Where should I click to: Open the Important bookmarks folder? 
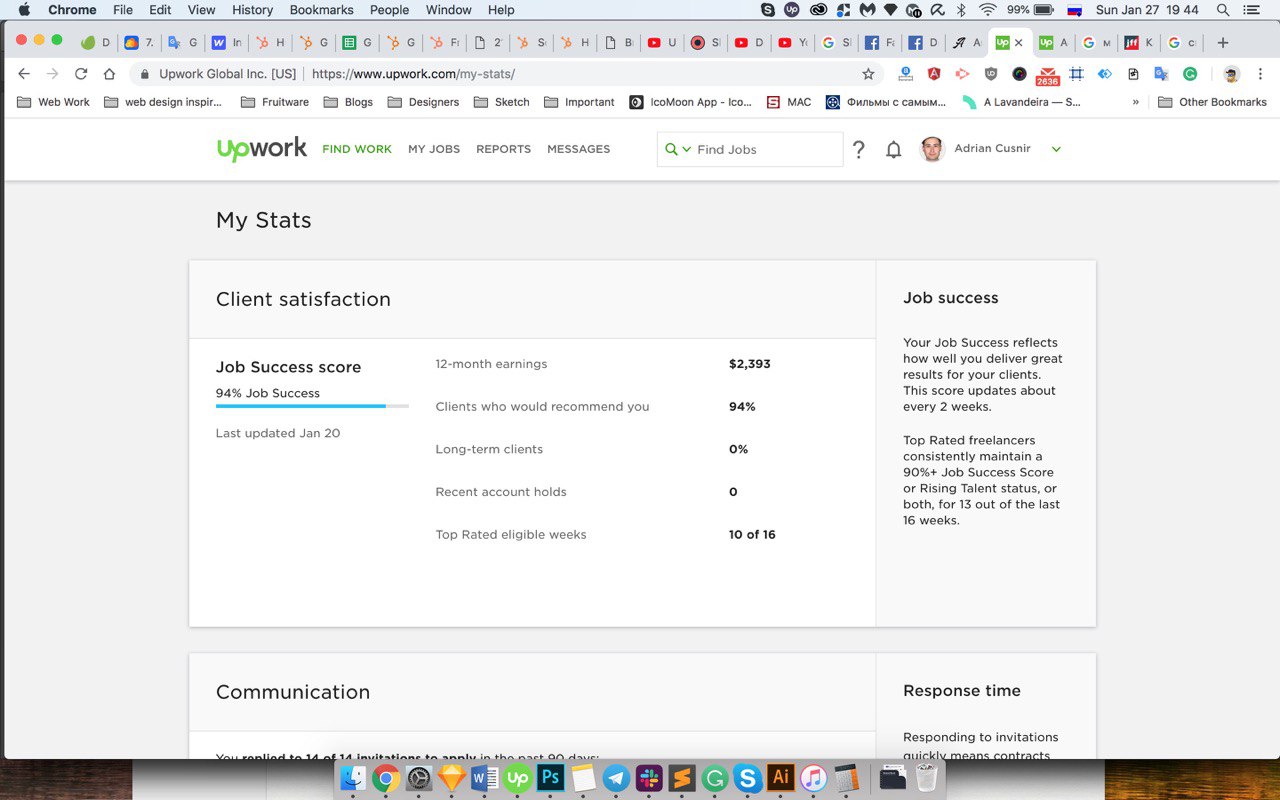click(579, 102)
